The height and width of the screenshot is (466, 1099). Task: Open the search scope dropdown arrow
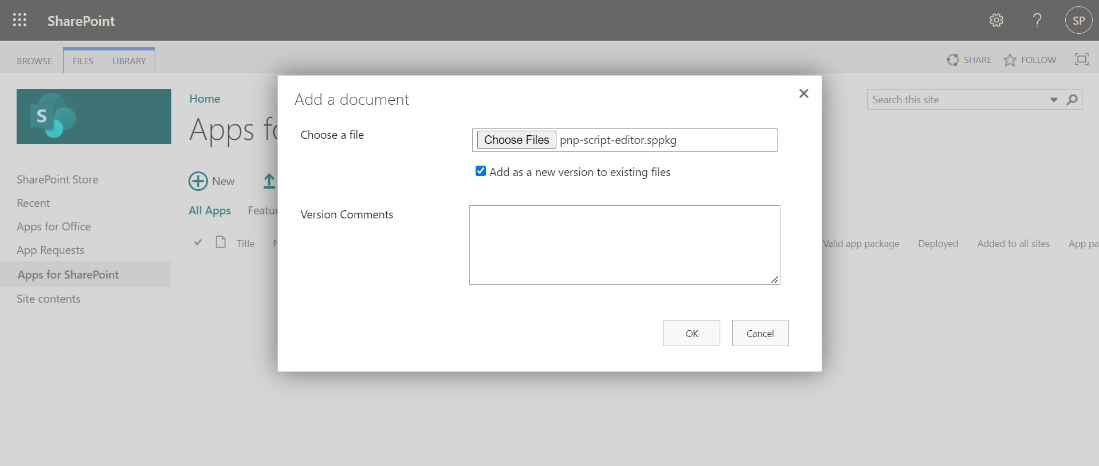(1053, 100)
